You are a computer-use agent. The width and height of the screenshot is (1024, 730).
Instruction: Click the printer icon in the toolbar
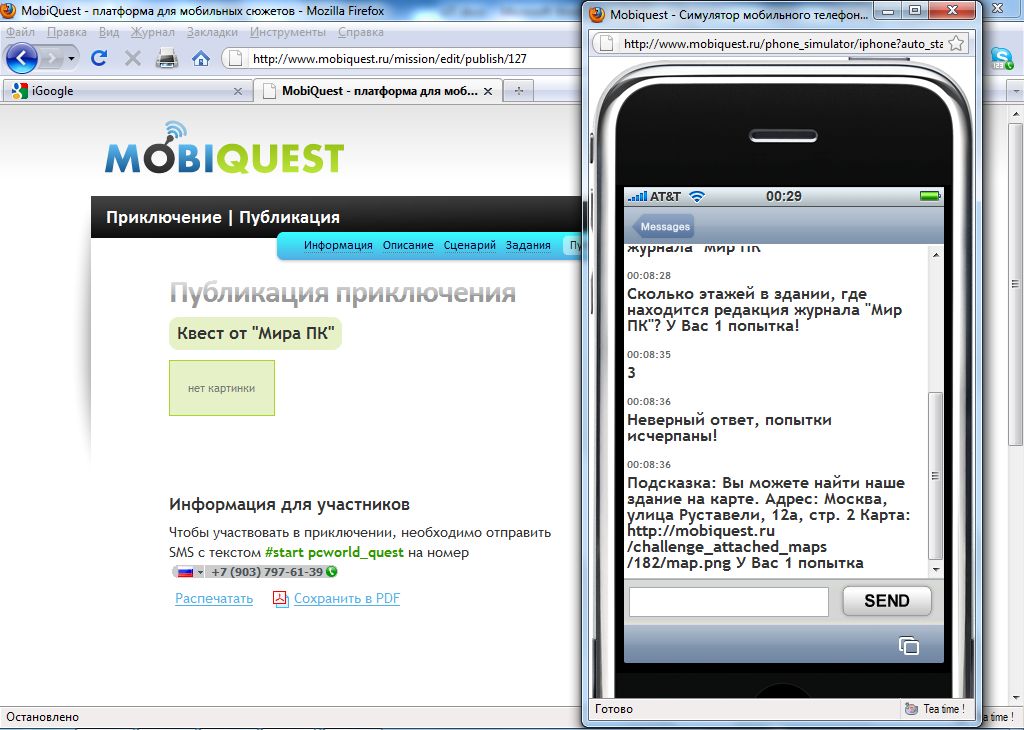pyautogui.click(x=167, y=58)
